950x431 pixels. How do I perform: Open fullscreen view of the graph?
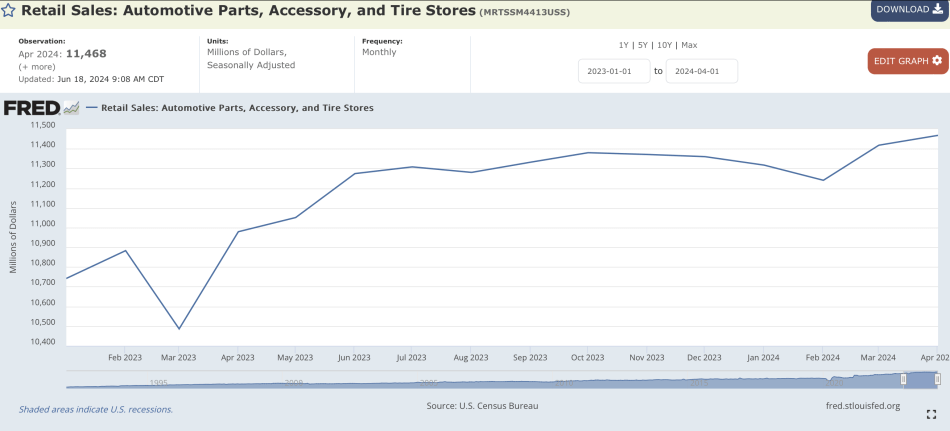(932, 415)
